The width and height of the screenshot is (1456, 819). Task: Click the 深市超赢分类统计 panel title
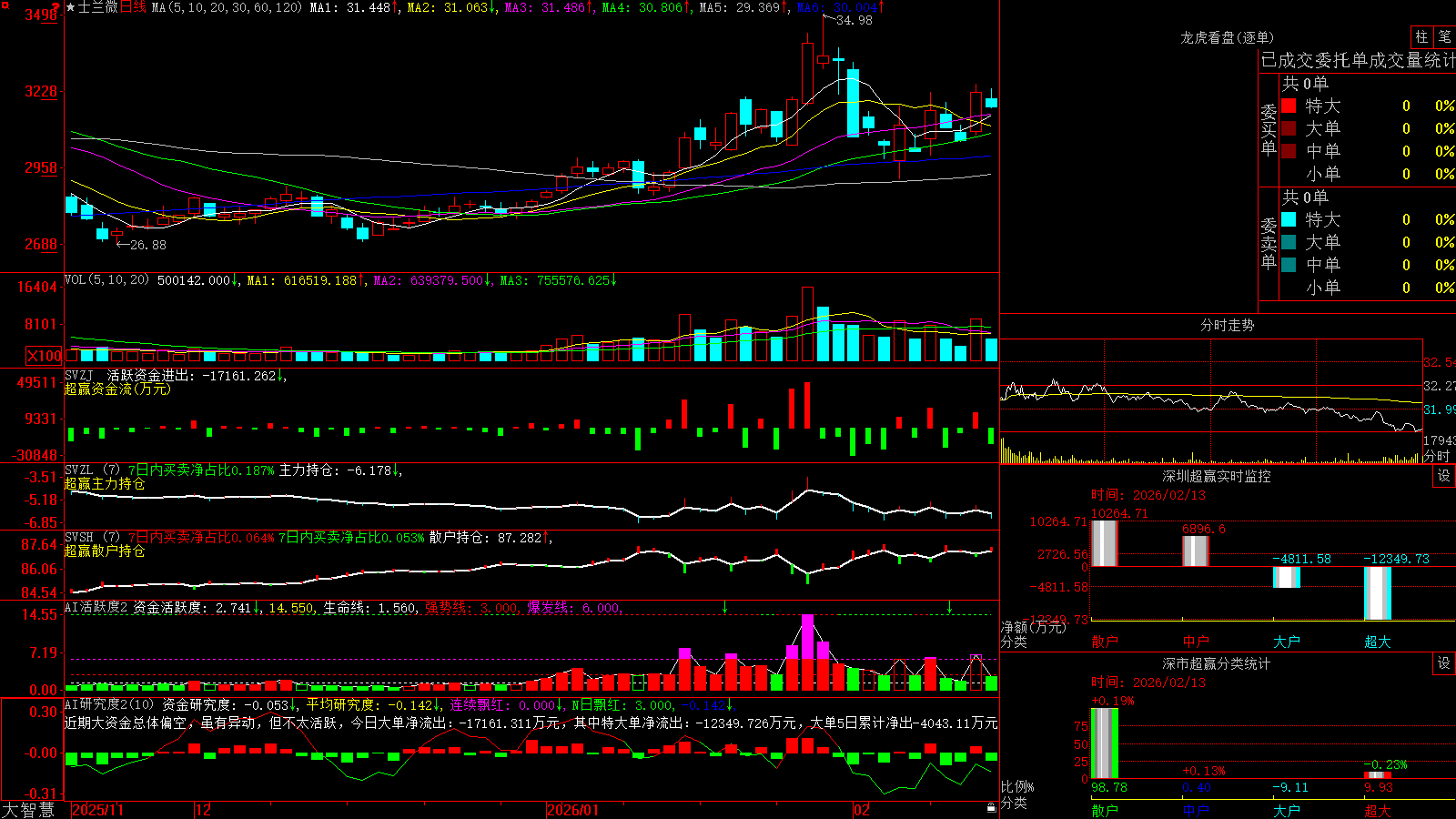click(x=1216, y=663)
